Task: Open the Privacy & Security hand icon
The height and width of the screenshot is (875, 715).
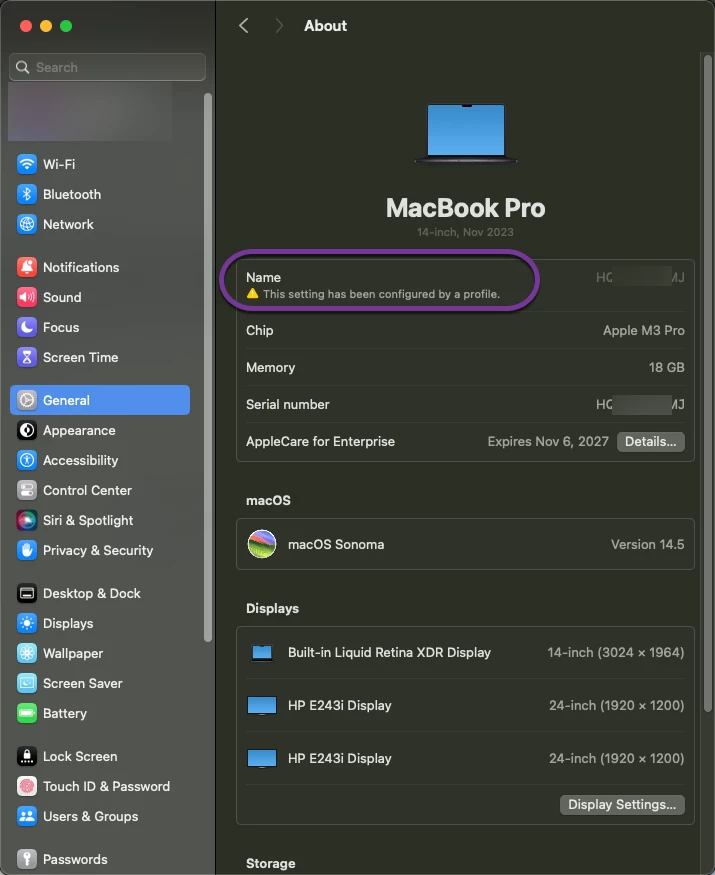Action: click(27, 551)
